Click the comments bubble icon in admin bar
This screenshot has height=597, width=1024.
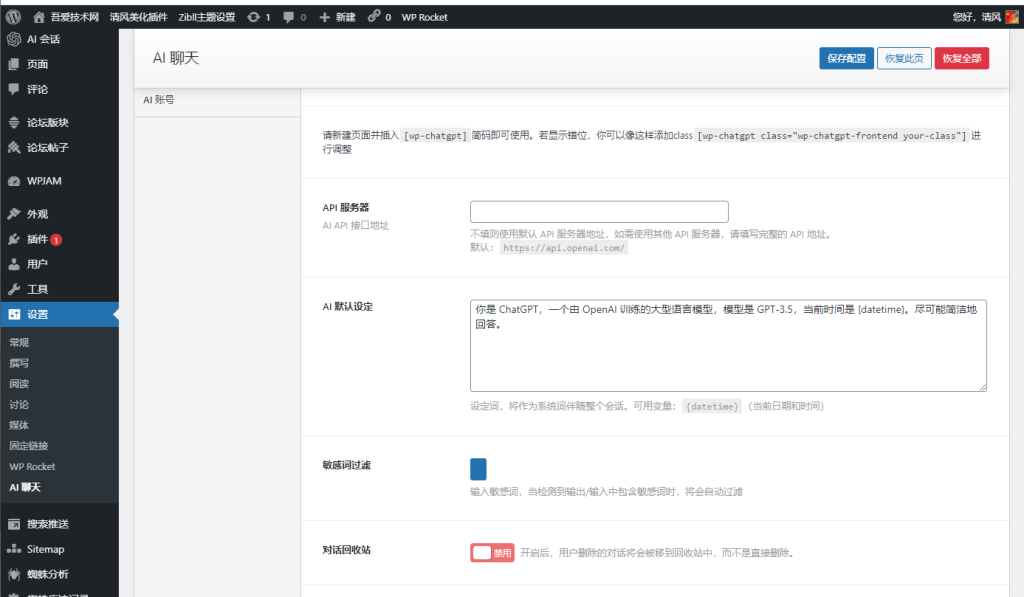click(289, 17)
